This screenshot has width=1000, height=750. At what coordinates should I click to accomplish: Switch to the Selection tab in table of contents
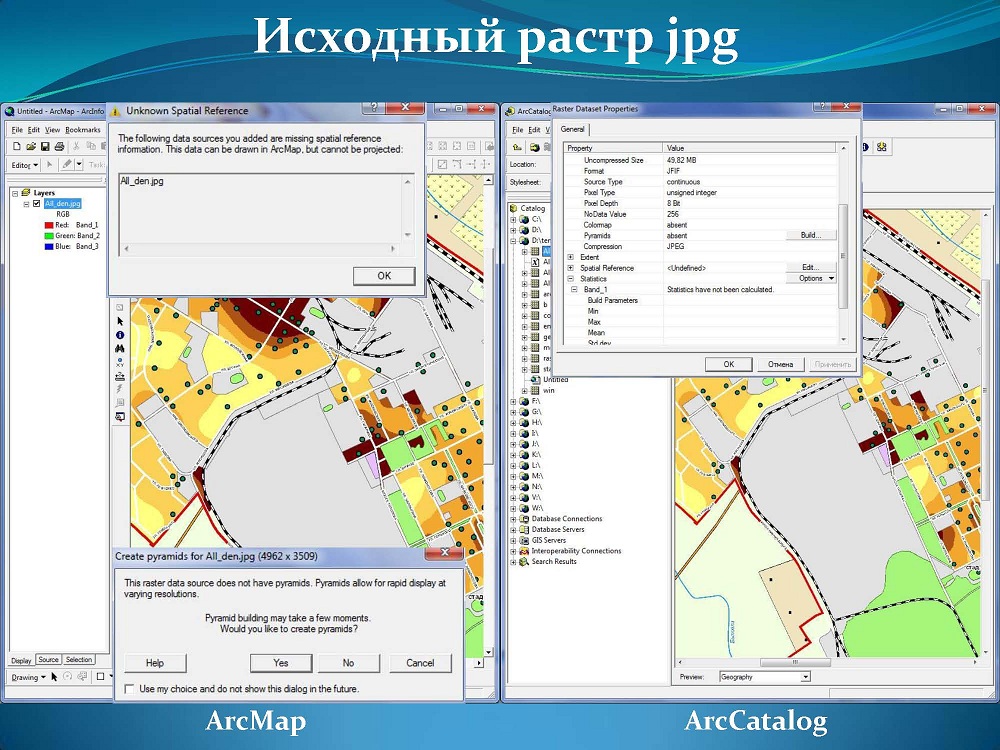click(x=78, y=660)
